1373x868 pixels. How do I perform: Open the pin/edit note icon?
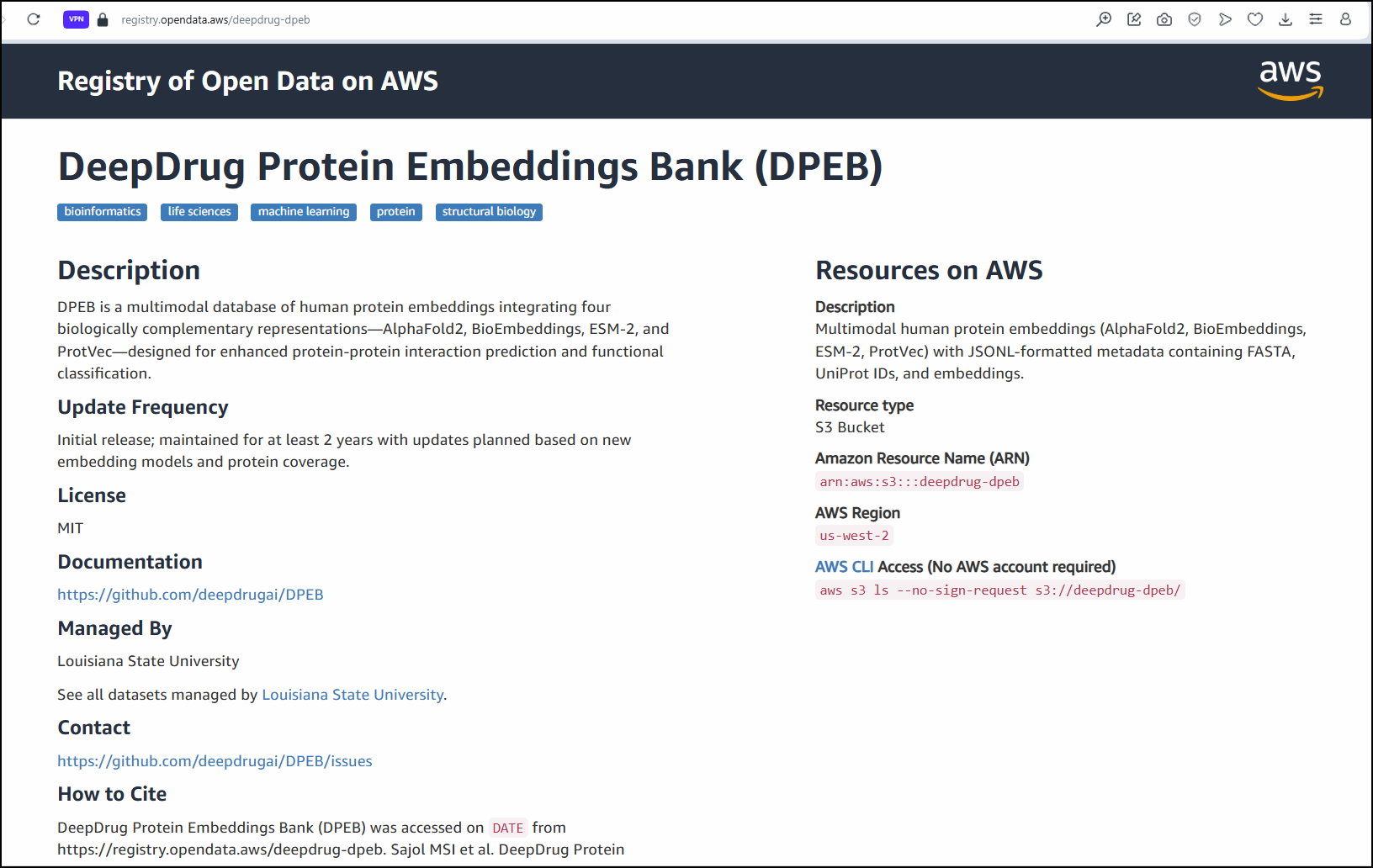pos(1134,19)
